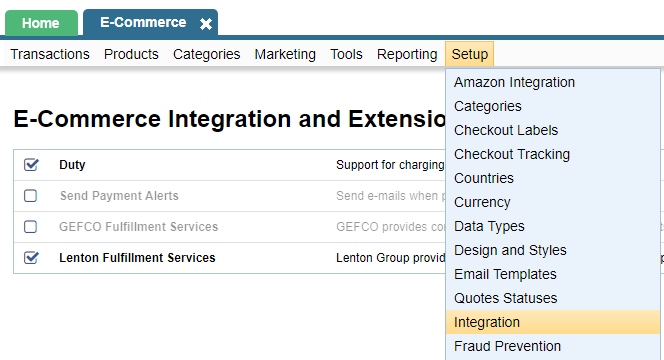Click the 'Support for charging' description text
The height and width of the screenshot is (360, 664).
click(390, 165)
